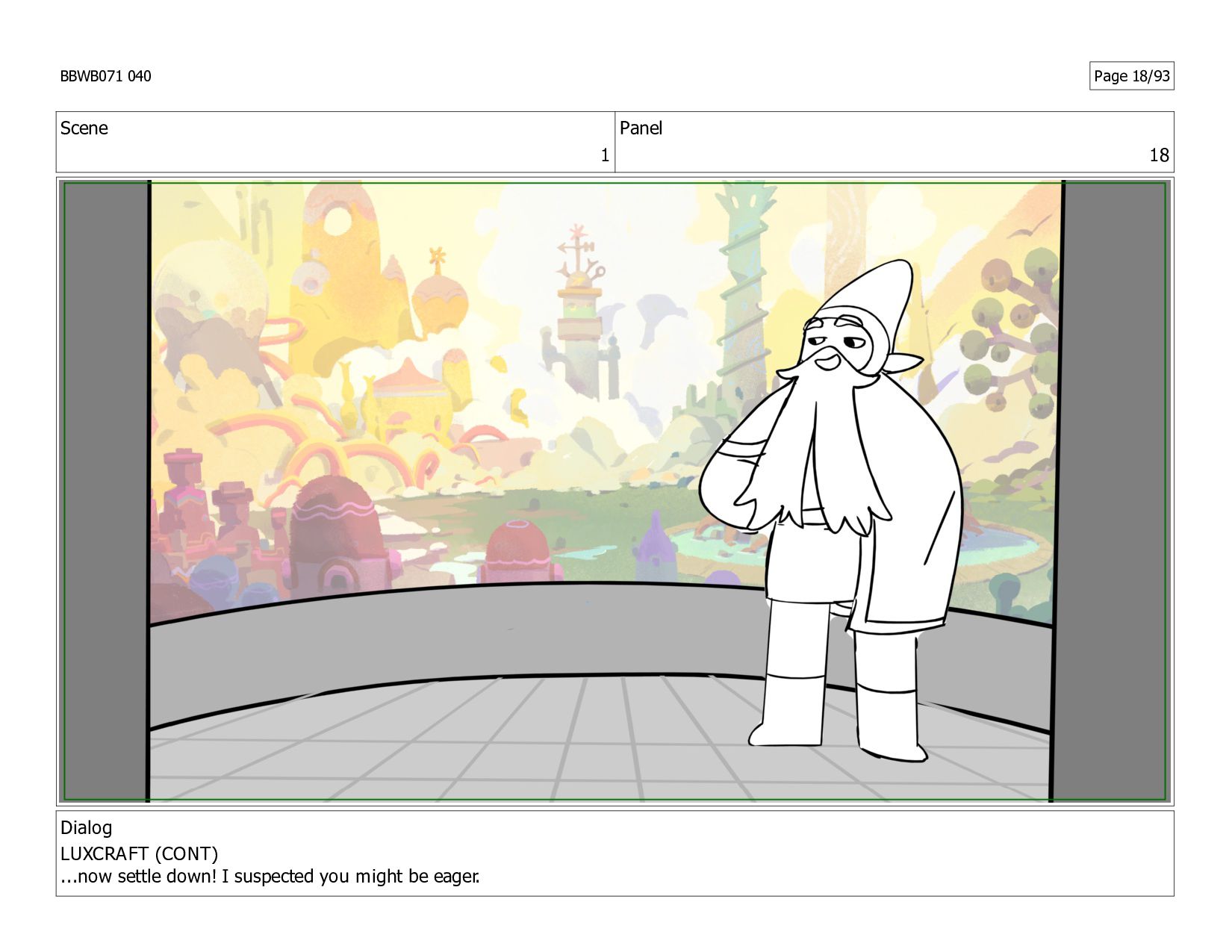Click the Dialog heading
This screenshot has height=952, width=1232.
pos(86,828)
